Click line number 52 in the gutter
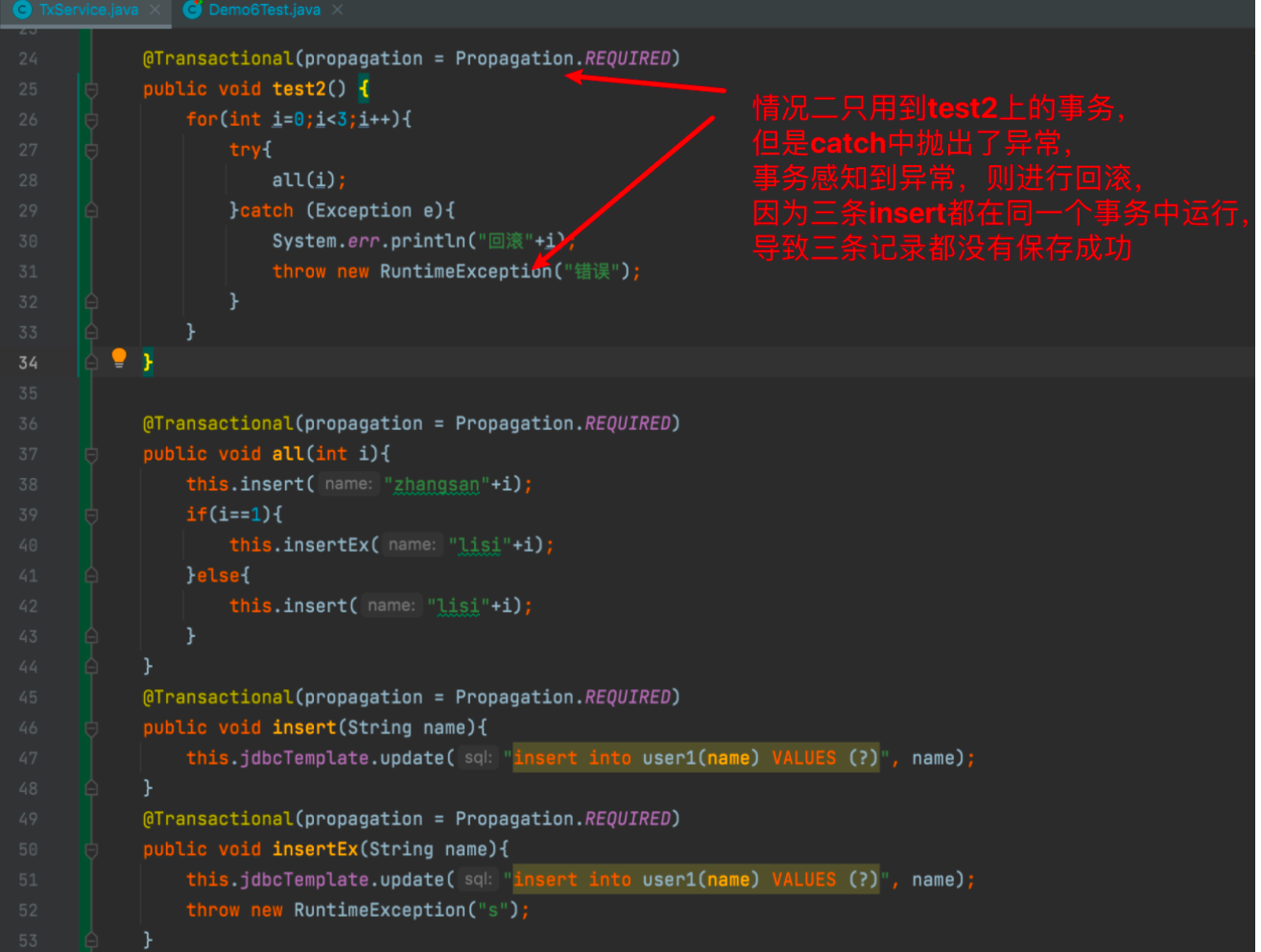 (x=28, y=911)
